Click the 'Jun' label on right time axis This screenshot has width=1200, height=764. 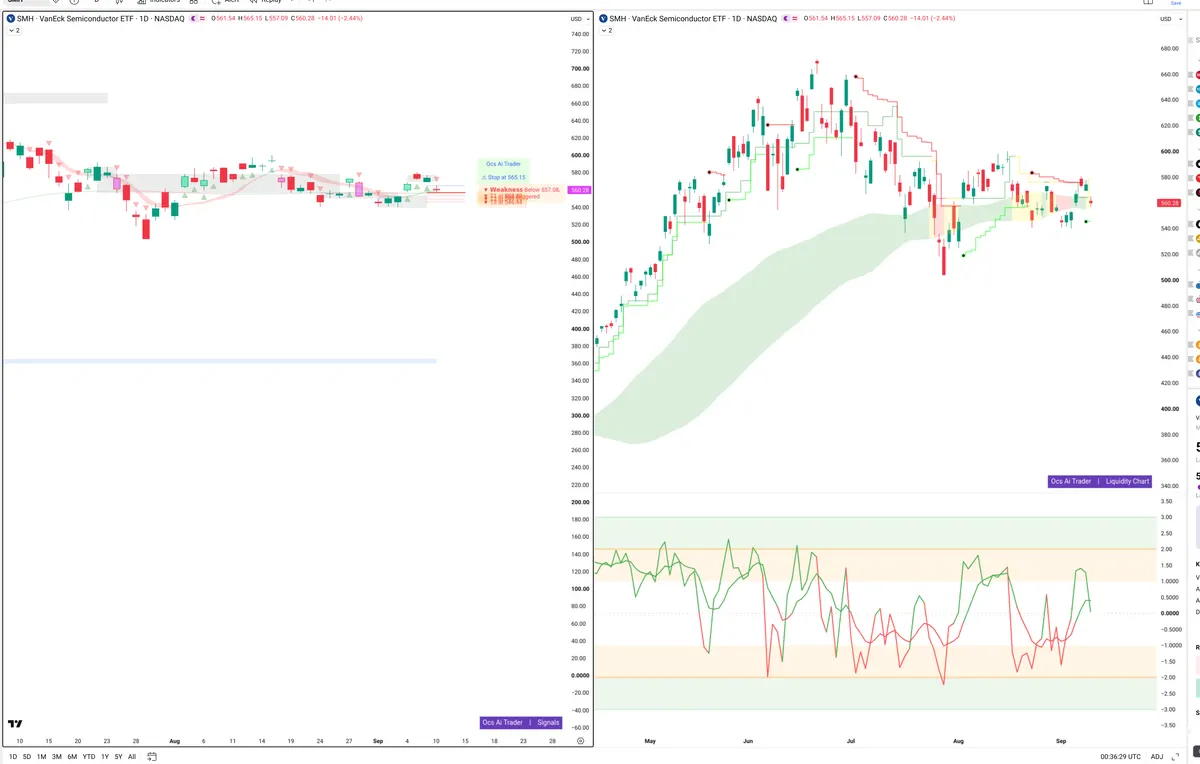point(748,741)
